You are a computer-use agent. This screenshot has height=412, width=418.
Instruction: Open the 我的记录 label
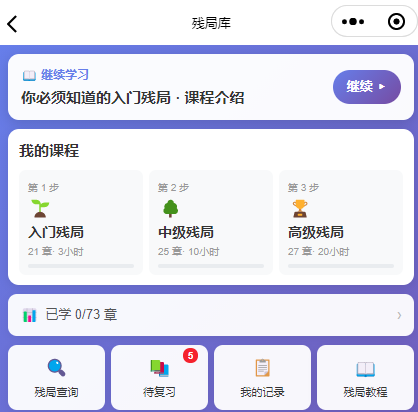click(x=263, y=392)
